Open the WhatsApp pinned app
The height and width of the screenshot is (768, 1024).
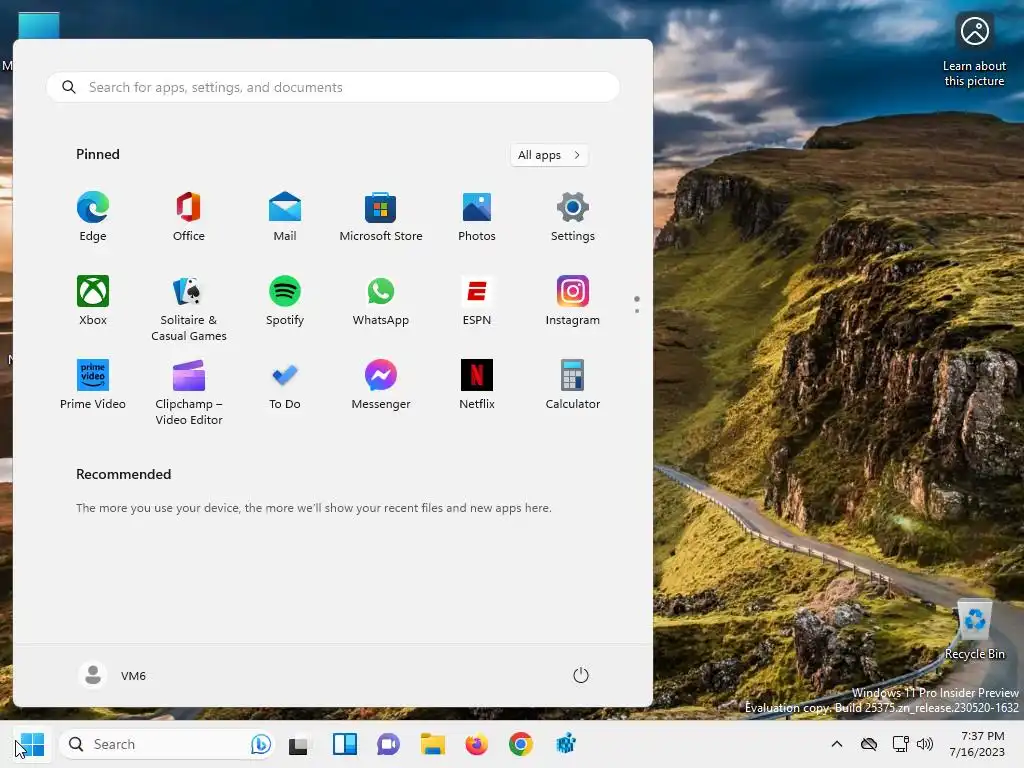click(381, 300)
